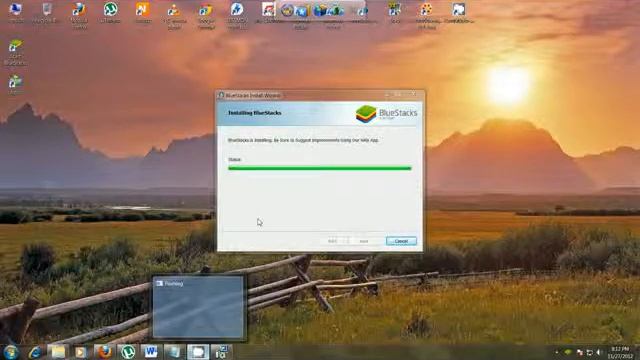Click the last pinned taskbar app icon

222,352
